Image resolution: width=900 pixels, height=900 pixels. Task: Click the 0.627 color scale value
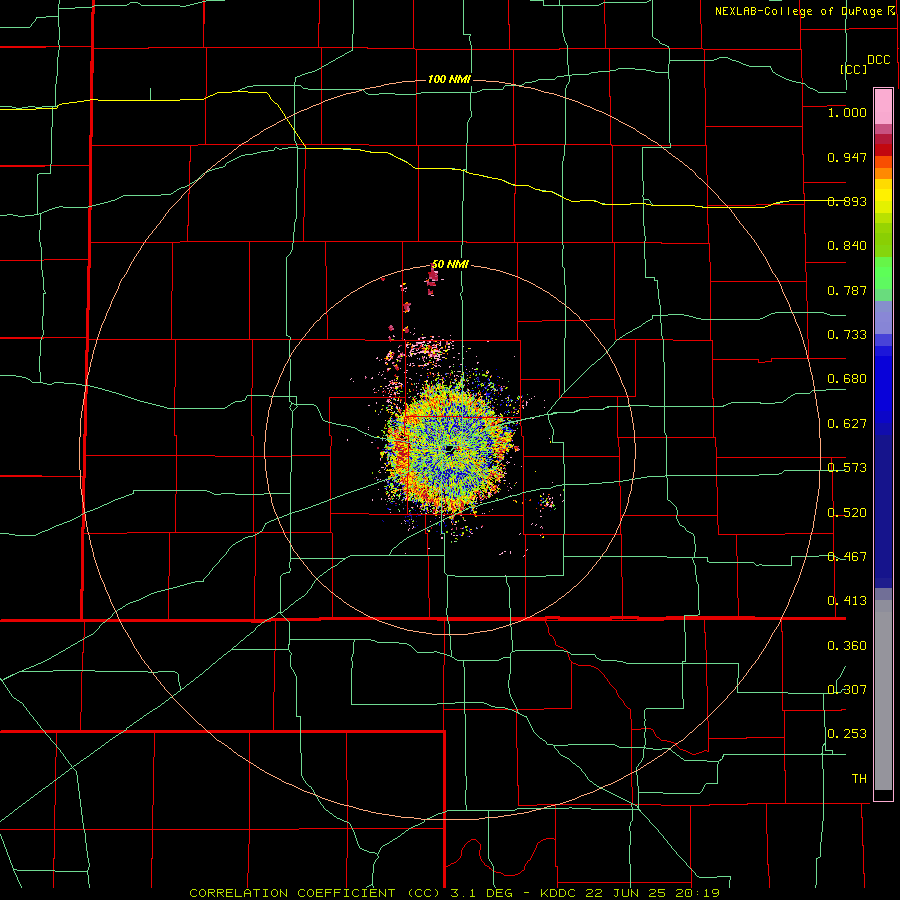[847, 424]
